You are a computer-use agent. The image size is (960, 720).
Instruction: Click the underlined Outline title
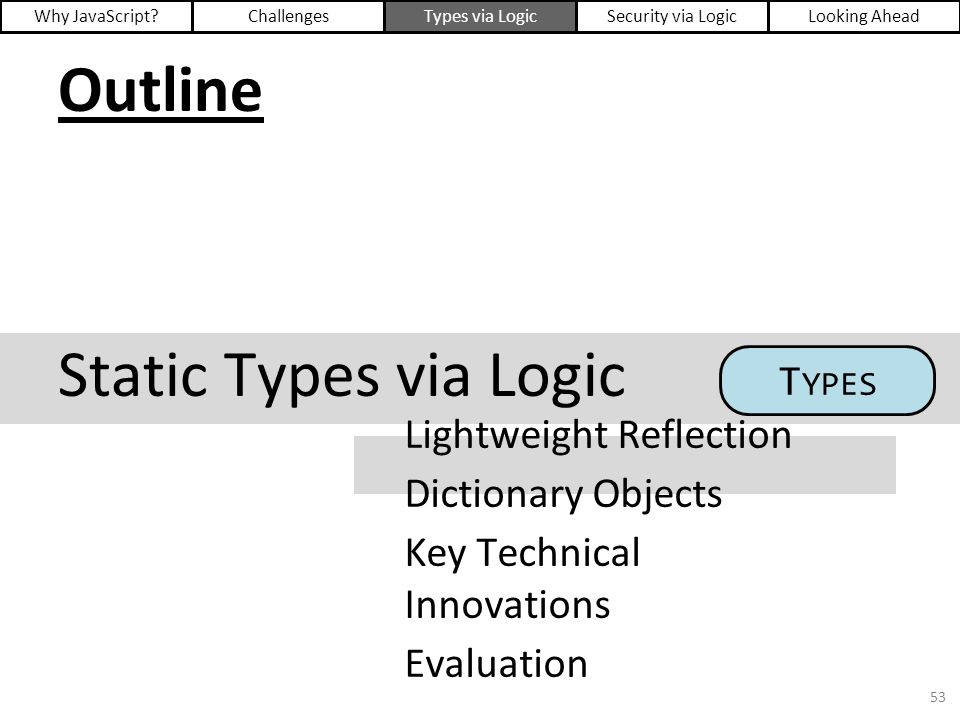tap(161, 91)
